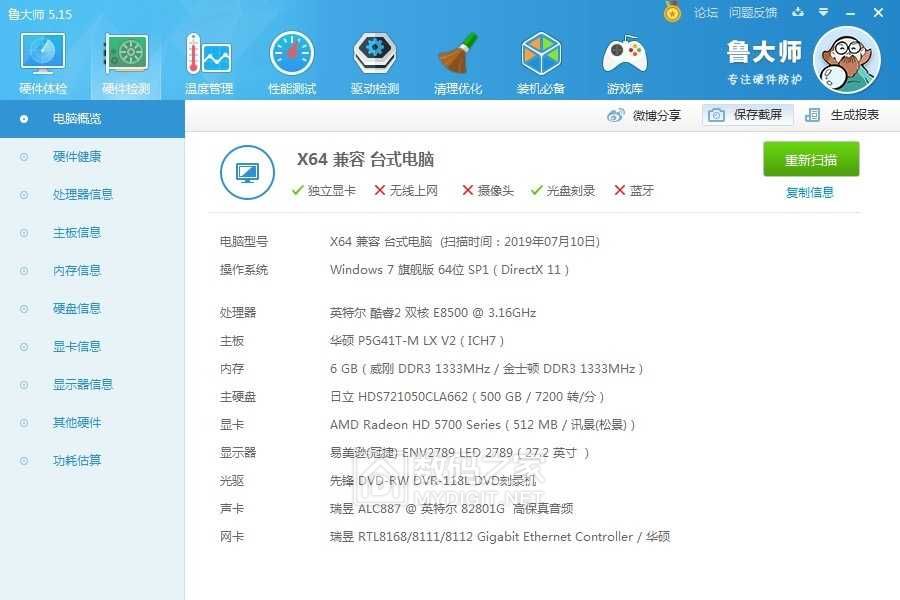Click optical drive value 先锋 DVD-RW DVR-118L

tap(433, 481)
